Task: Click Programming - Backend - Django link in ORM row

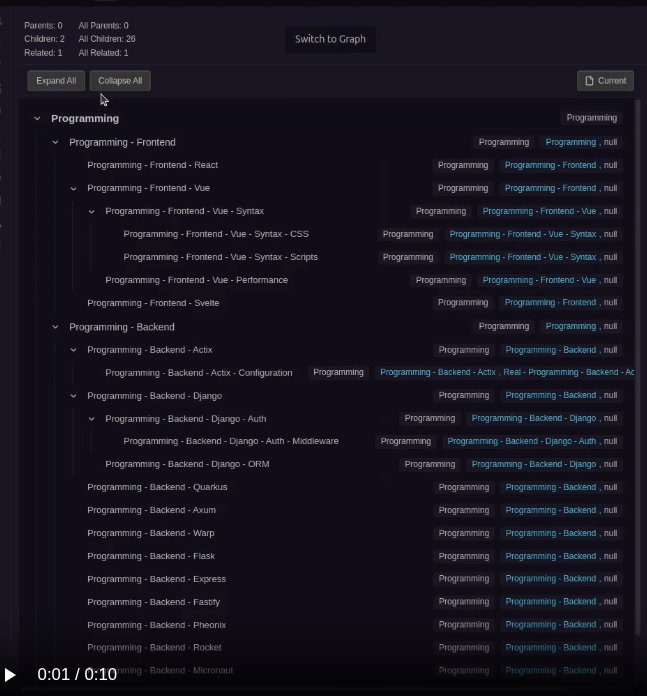Action: tap(534, 464)
